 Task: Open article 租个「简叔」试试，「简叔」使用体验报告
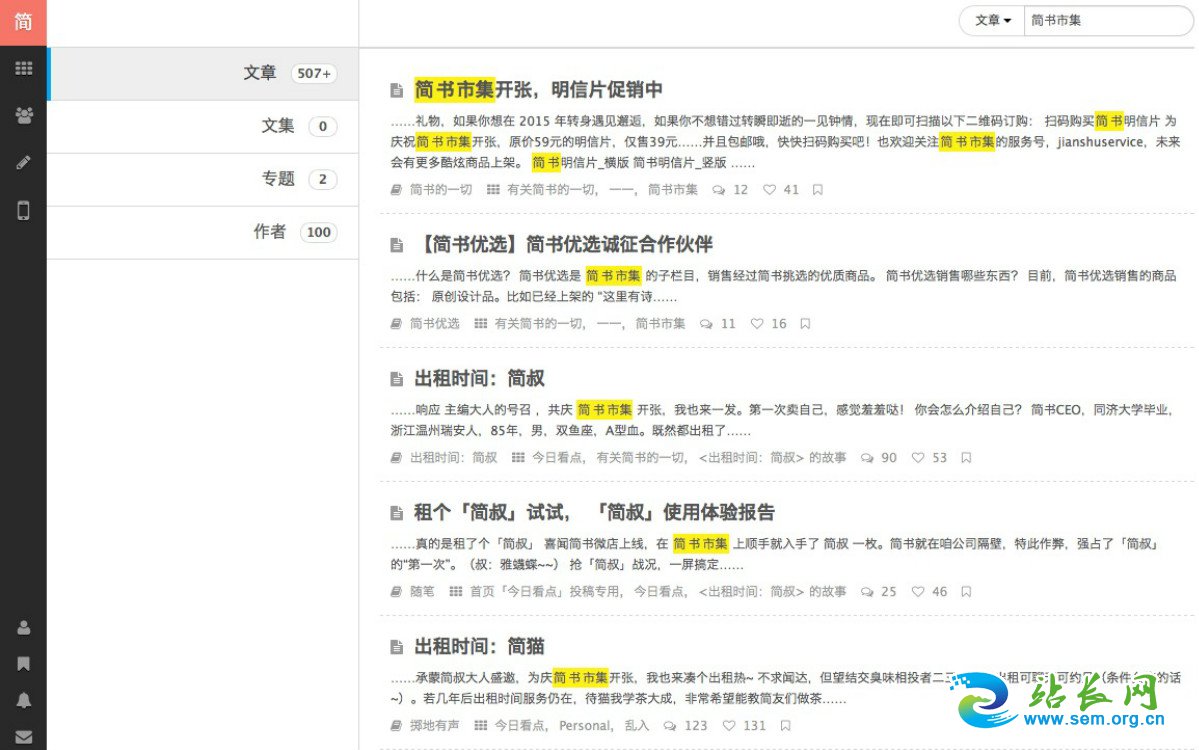tap(594, 512)
